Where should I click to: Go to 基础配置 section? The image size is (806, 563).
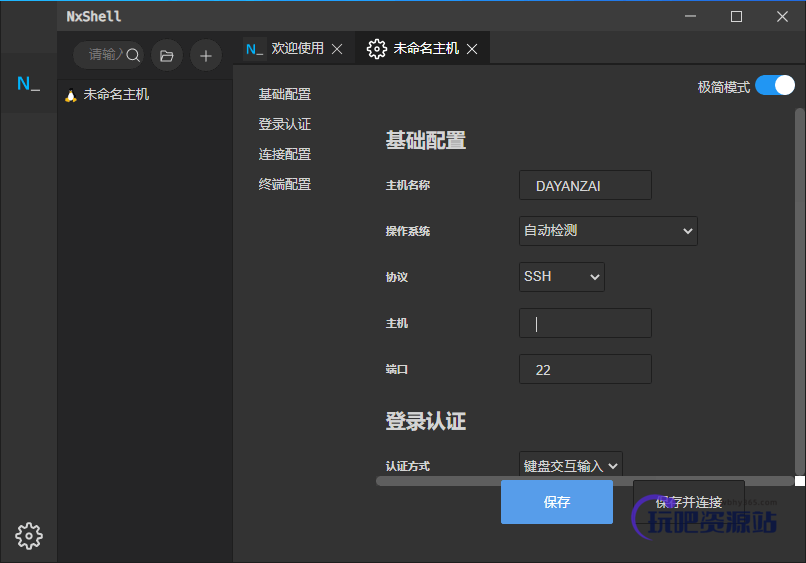coord(285,94)
